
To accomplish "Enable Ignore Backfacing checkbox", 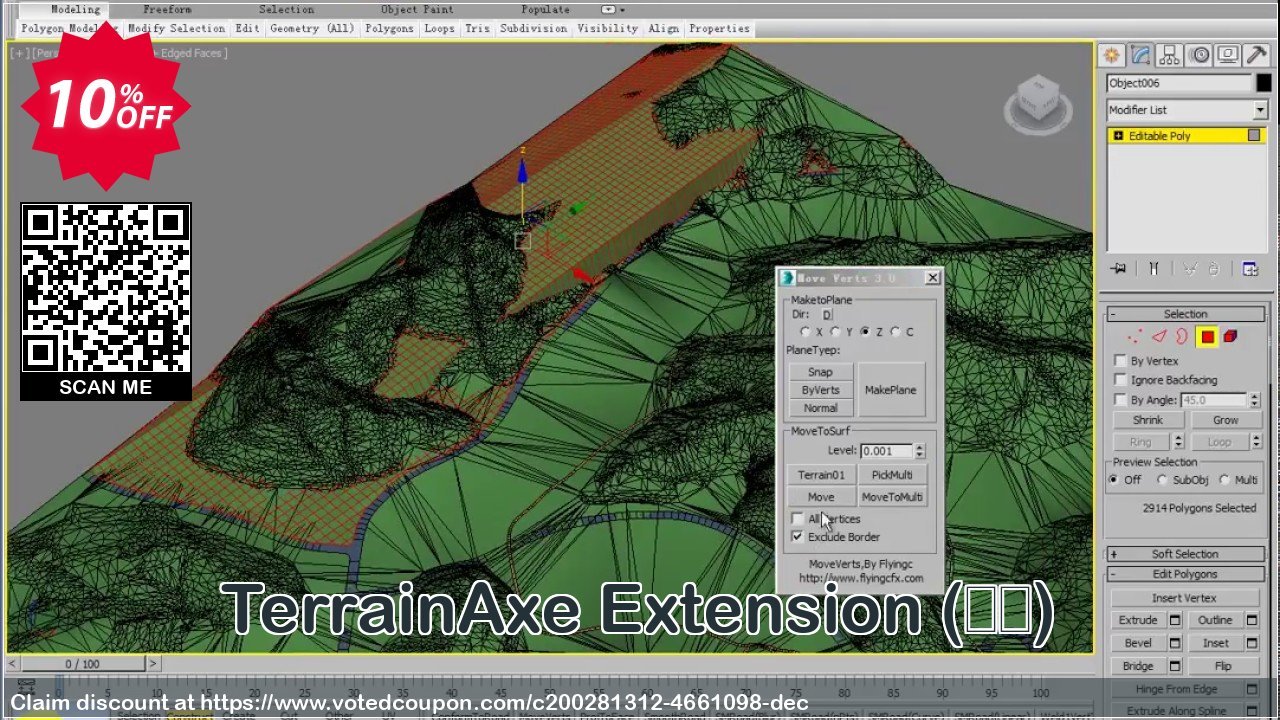I will [1120, 380].
